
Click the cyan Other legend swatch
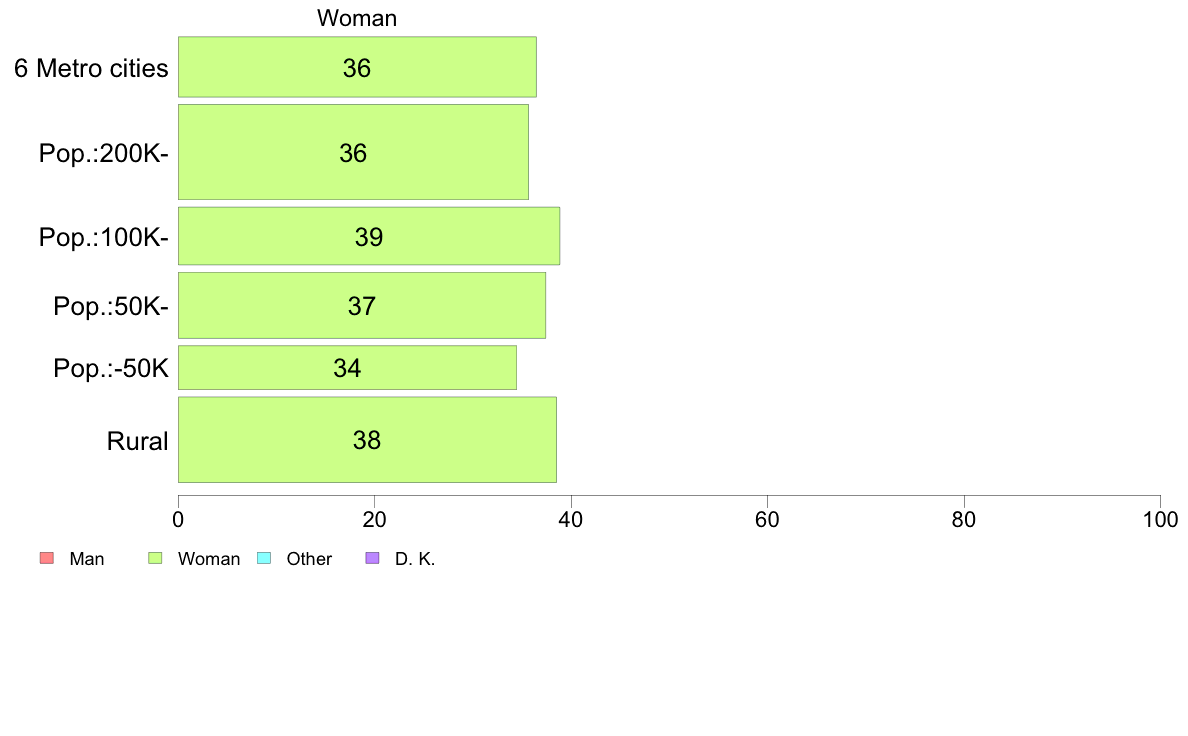tap(264, 559)
